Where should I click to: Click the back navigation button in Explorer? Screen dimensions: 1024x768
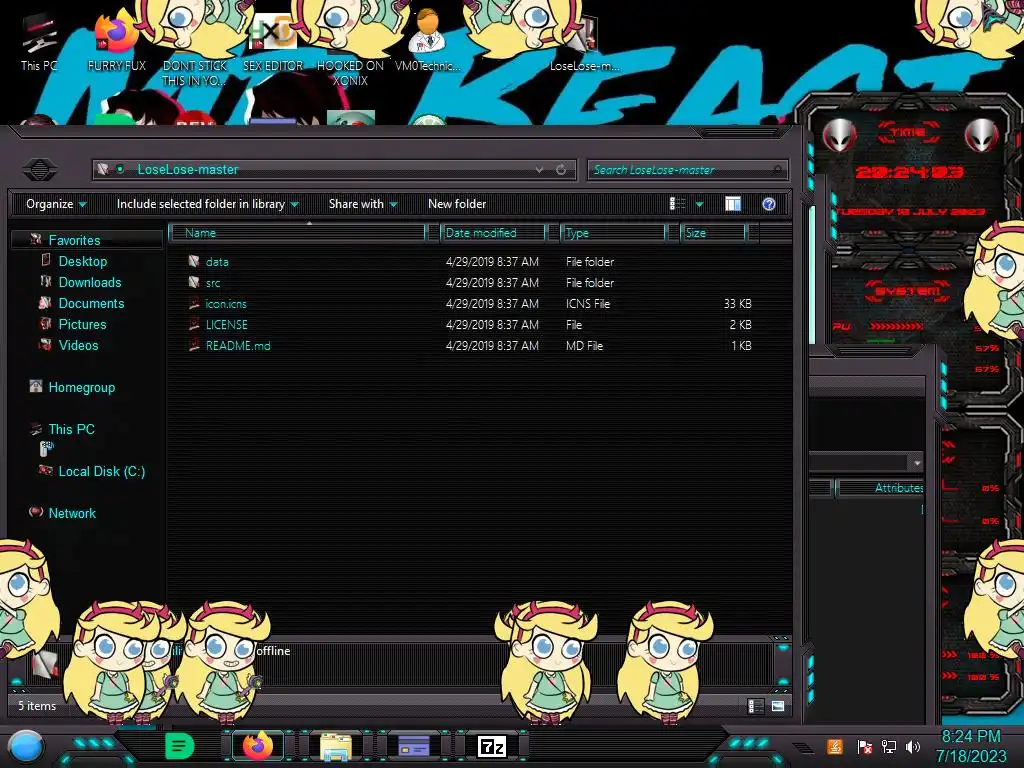point(40,170)
